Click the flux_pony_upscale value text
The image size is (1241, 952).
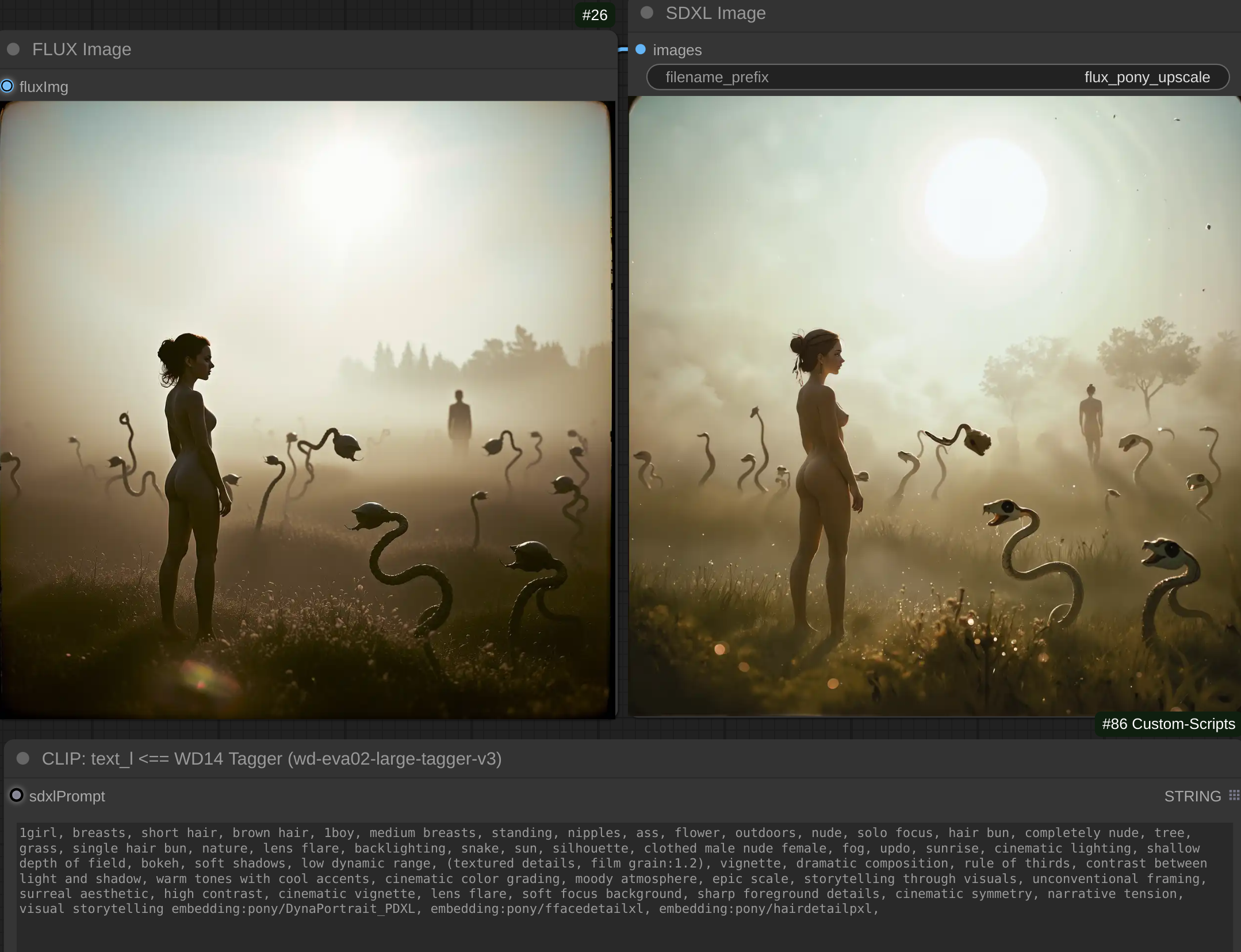tap(1147, 77)
